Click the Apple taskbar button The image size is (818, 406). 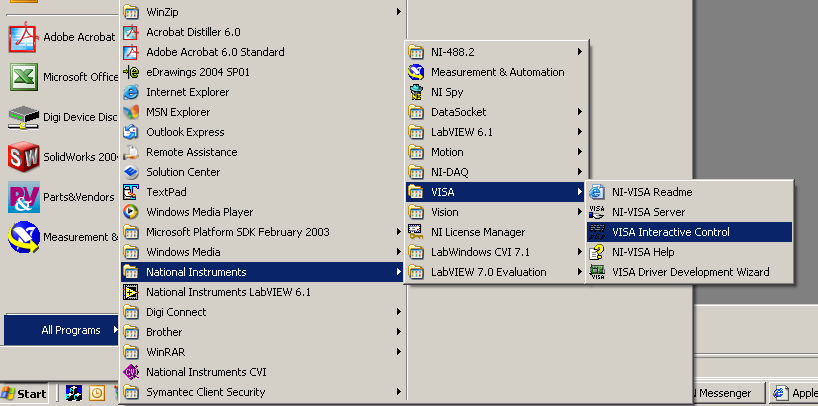[794, 393]
